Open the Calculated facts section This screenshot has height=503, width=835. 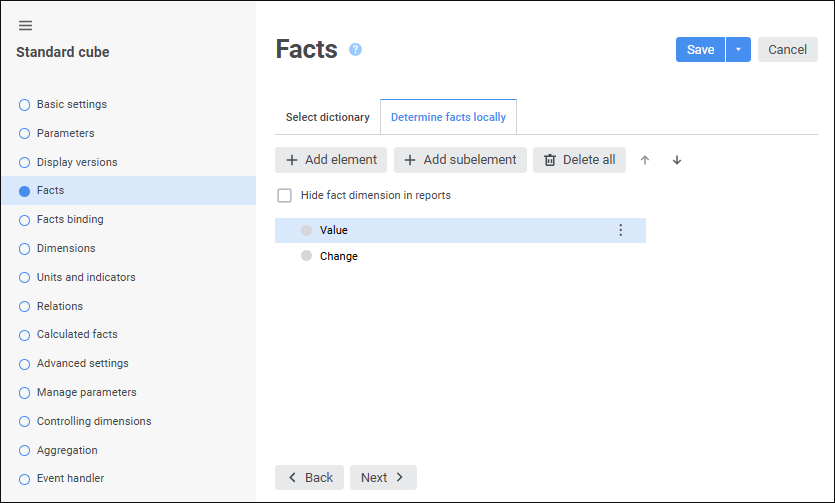click(77, 334)
